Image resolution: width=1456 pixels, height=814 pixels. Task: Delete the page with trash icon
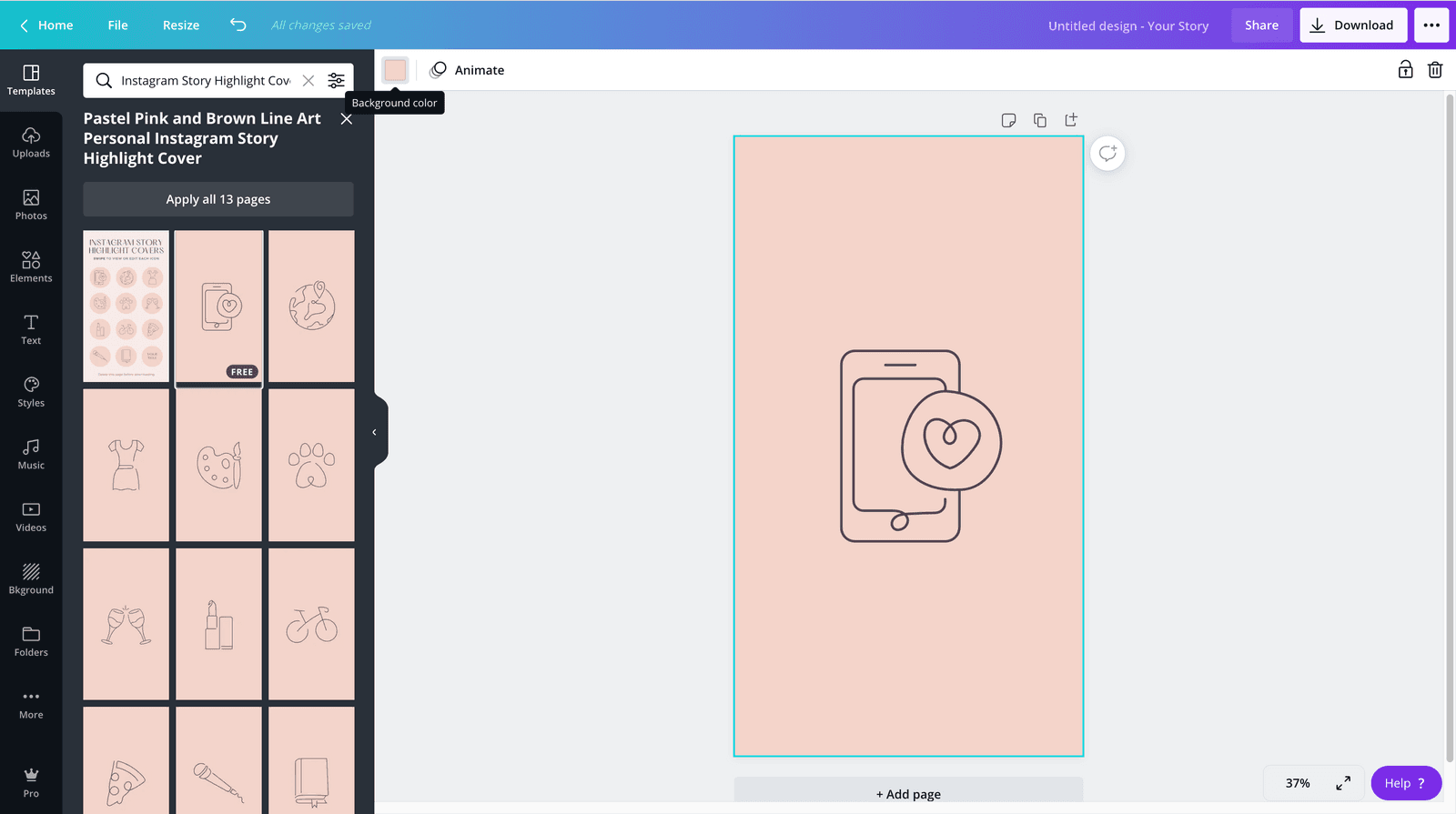pyautogui.click(x=1435, y=70)
